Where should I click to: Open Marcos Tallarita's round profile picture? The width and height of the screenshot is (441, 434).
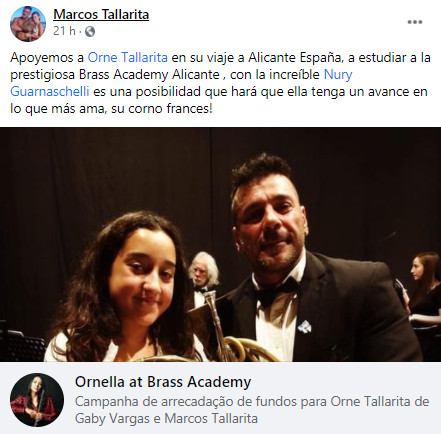click(x=28, y=24)
